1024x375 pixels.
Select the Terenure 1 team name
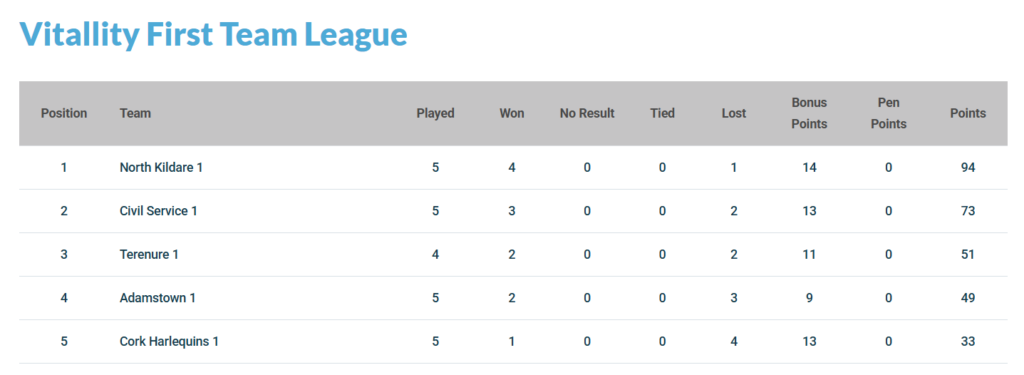tap(149, 254)
